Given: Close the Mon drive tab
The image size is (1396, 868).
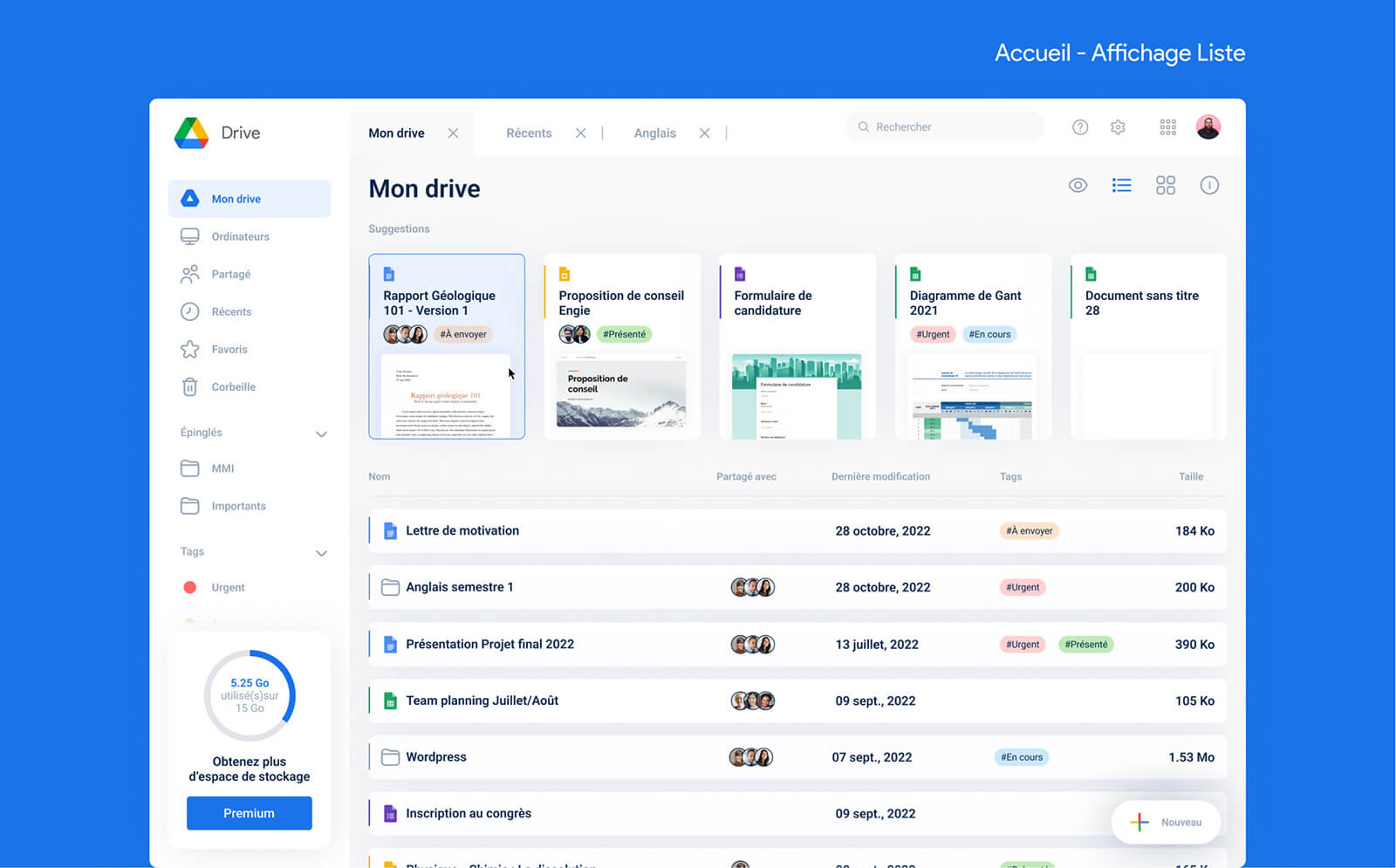Looking at the screenshot, I should coord(453,133).
